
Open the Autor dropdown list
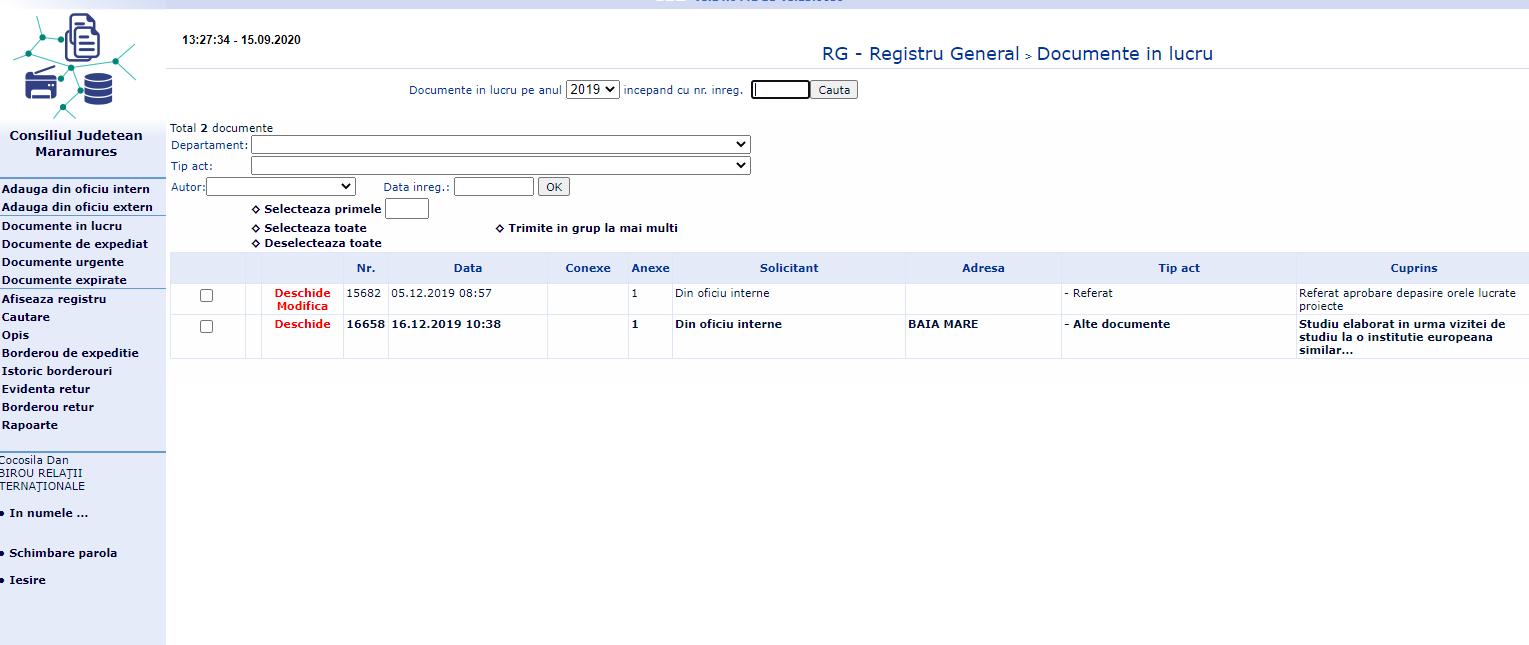pyautogui.click(x=281, y=187)
